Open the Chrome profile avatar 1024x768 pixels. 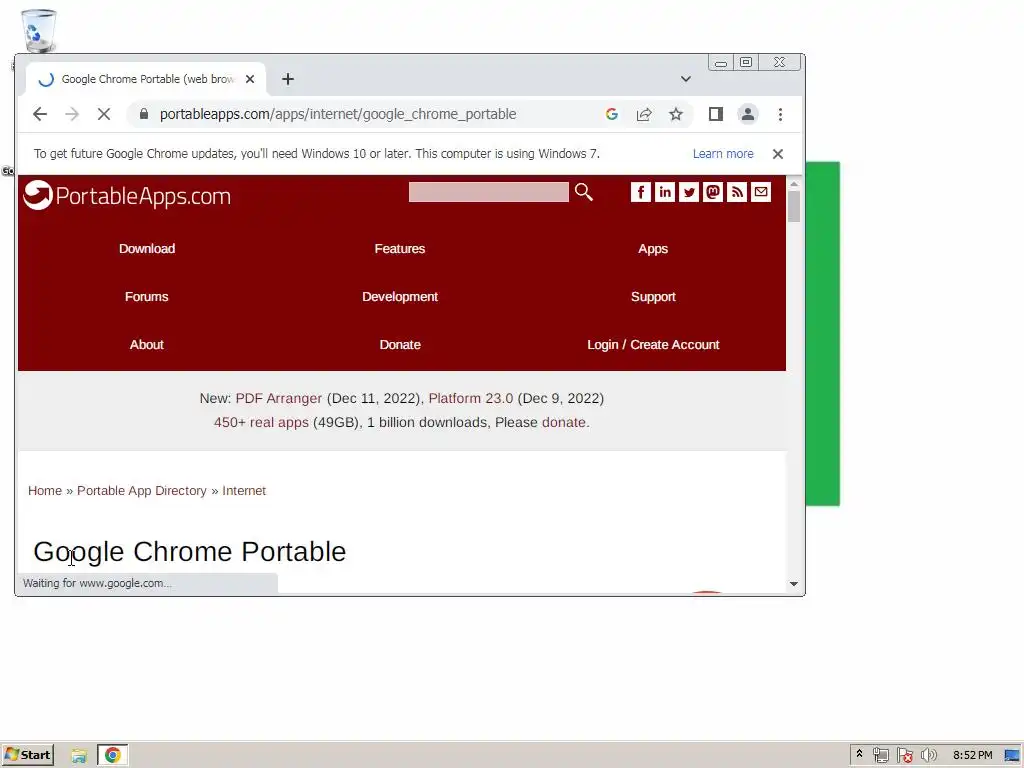click(x=748, y=114)
